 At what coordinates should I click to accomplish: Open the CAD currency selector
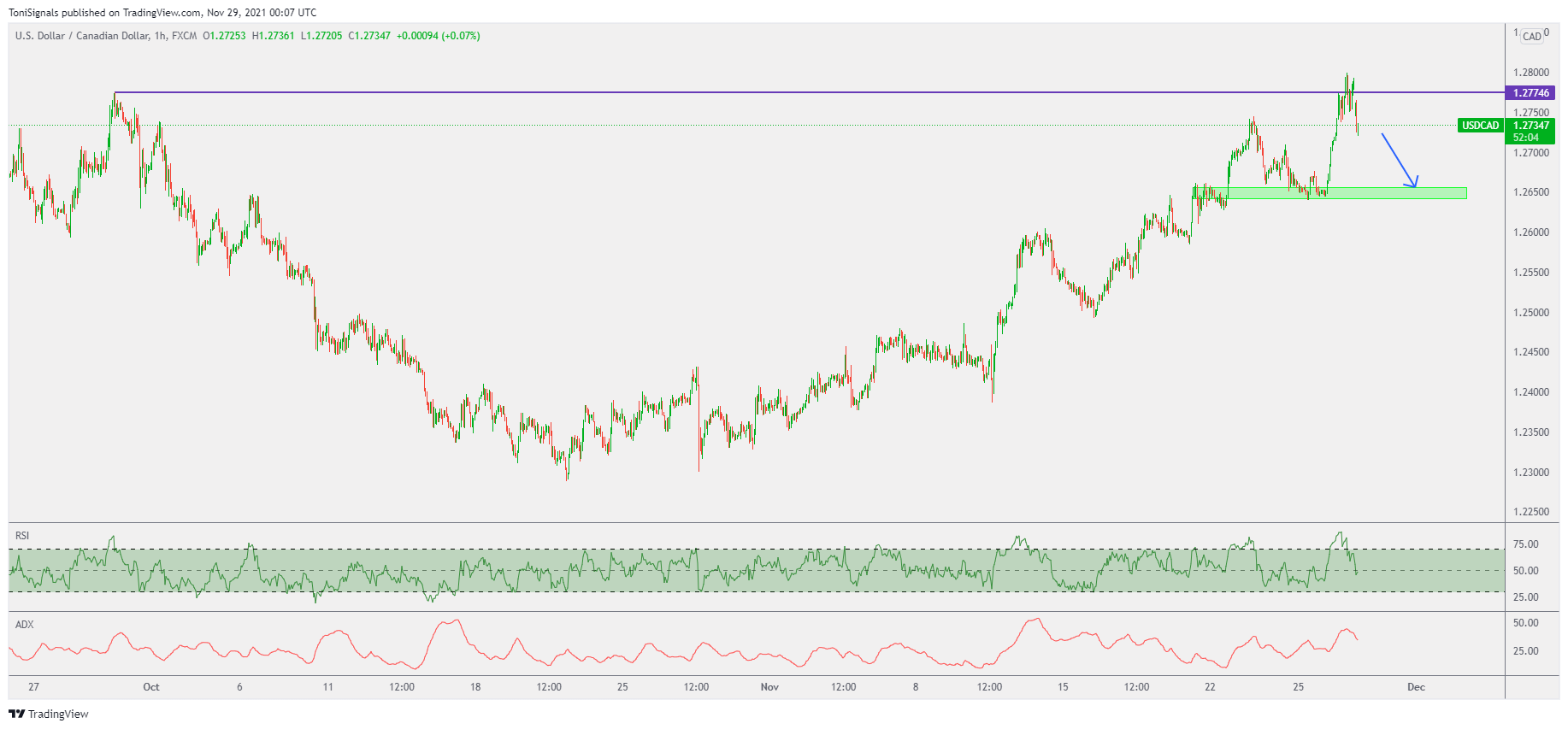point(1532,36)
